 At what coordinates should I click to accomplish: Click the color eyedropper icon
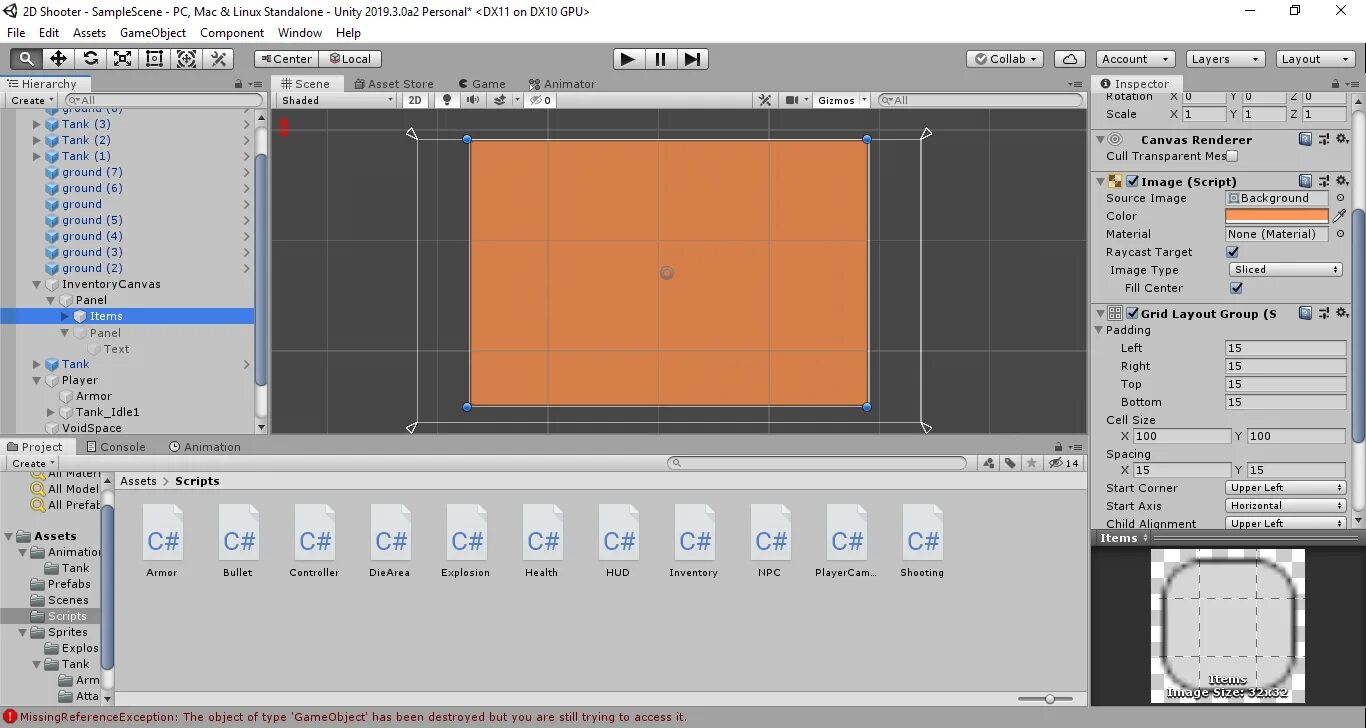click(1340, 216)
